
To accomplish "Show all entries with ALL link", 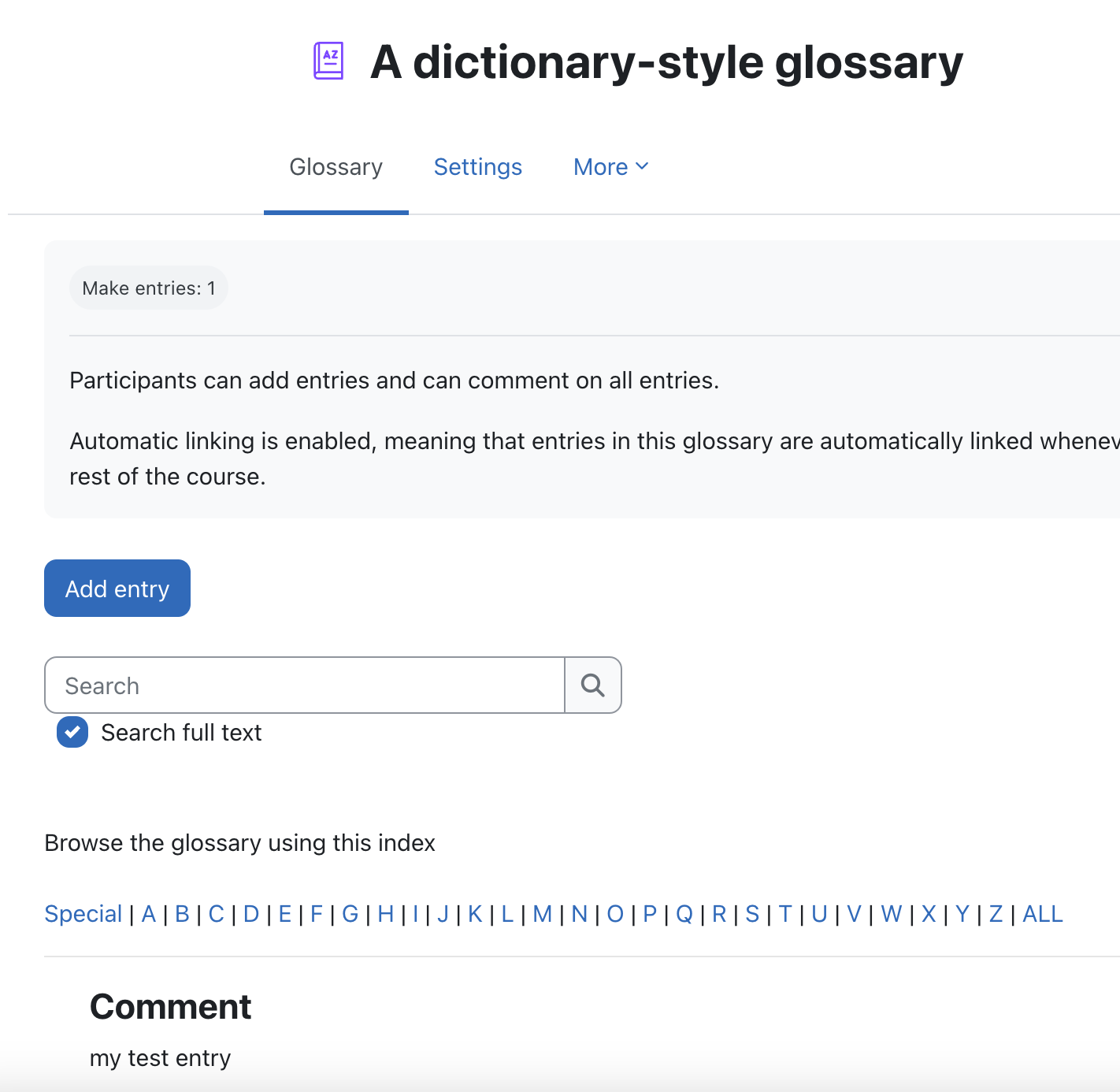I will (x=1043, y=914).
